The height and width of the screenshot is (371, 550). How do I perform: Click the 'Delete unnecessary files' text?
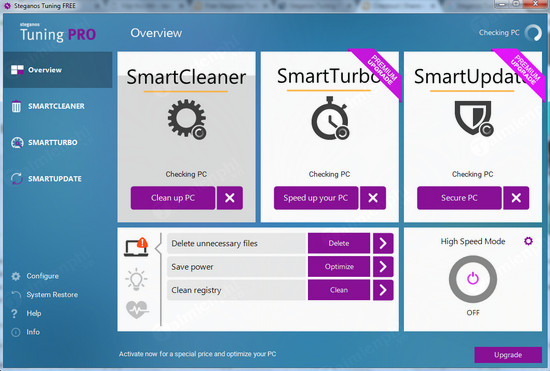[x=214, y=243]
